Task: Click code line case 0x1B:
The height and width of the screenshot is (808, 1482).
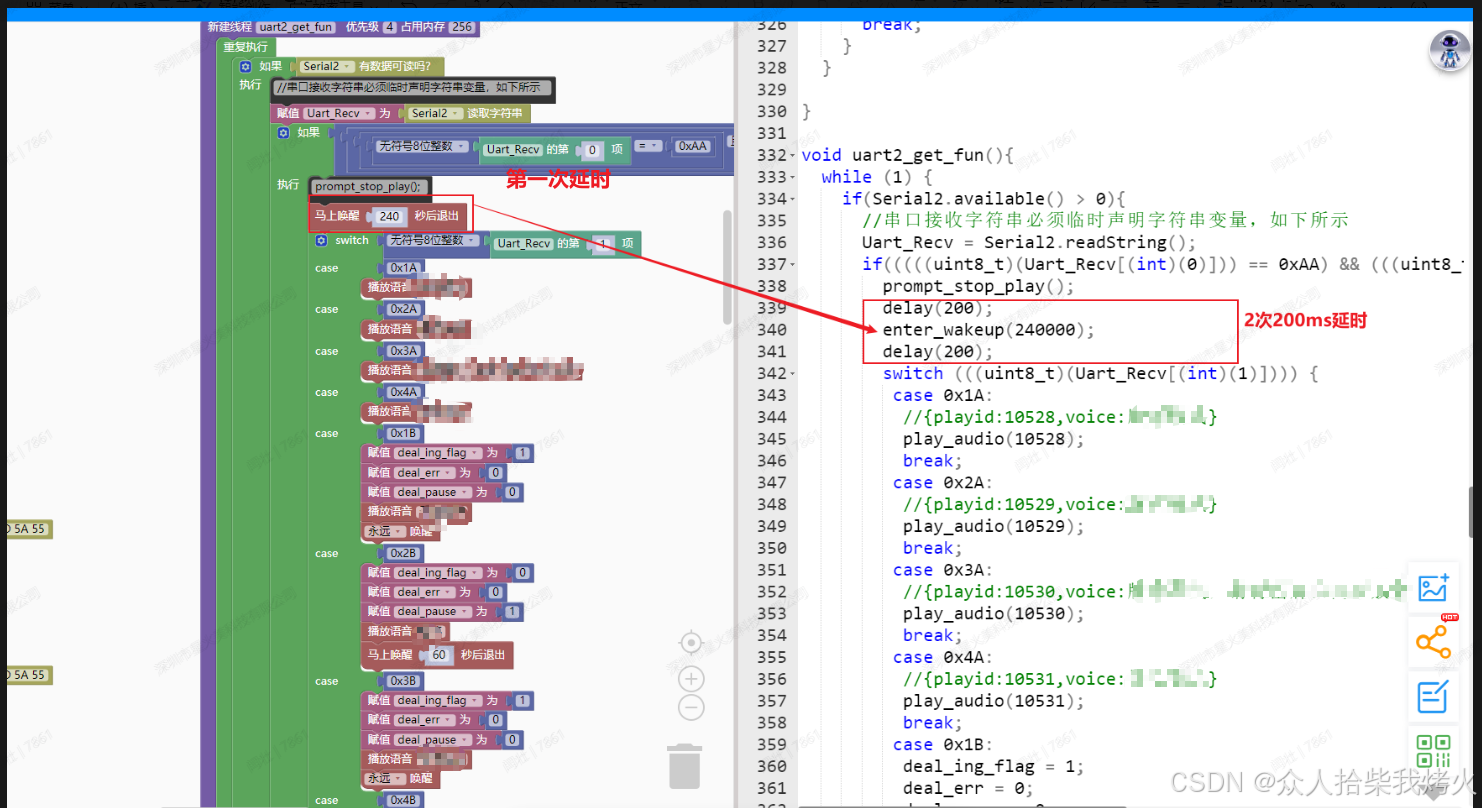Action: click(x=943, y=744)
